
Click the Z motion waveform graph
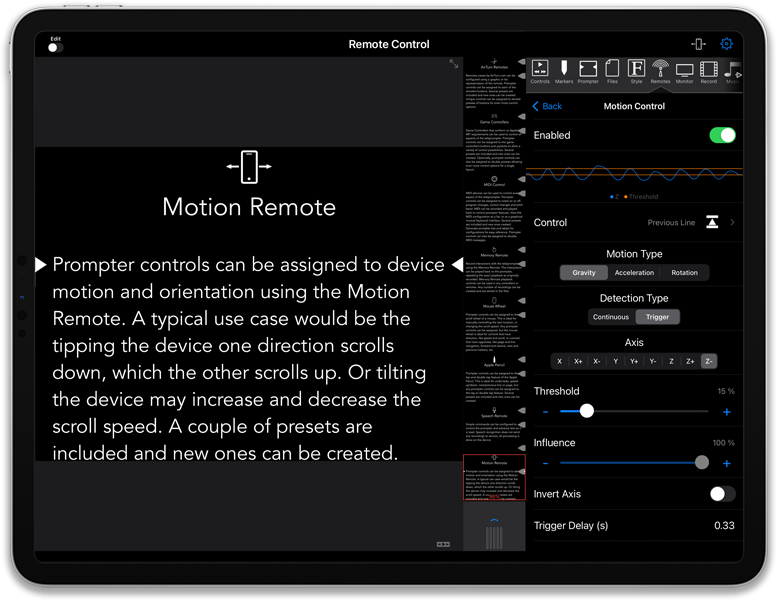(x=634, y=174)
